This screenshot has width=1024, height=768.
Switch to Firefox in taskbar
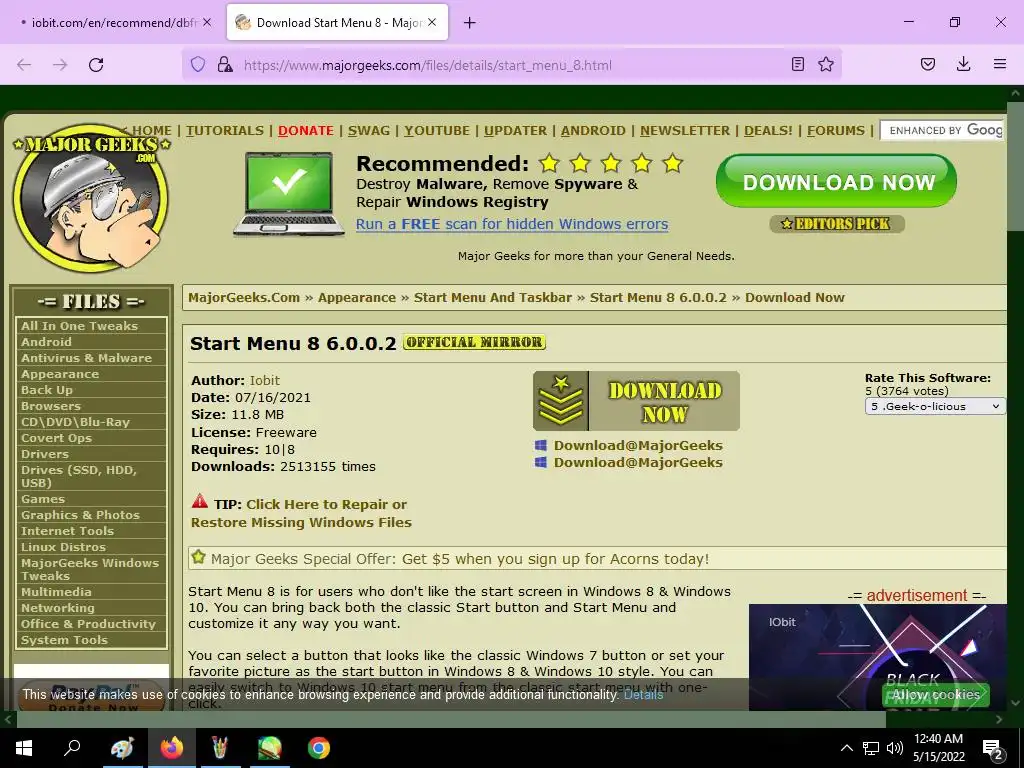[172, 748]
